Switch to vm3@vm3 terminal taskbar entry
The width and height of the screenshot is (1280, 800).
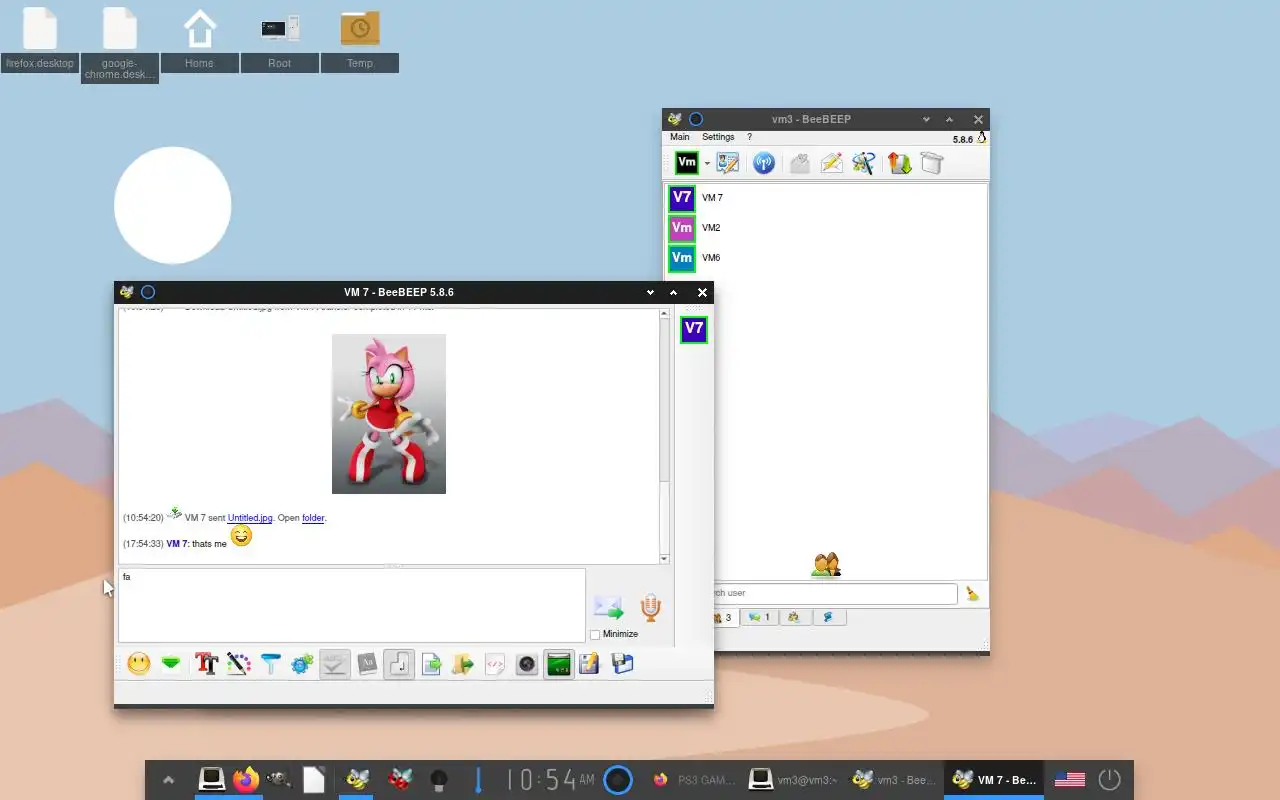794,780
